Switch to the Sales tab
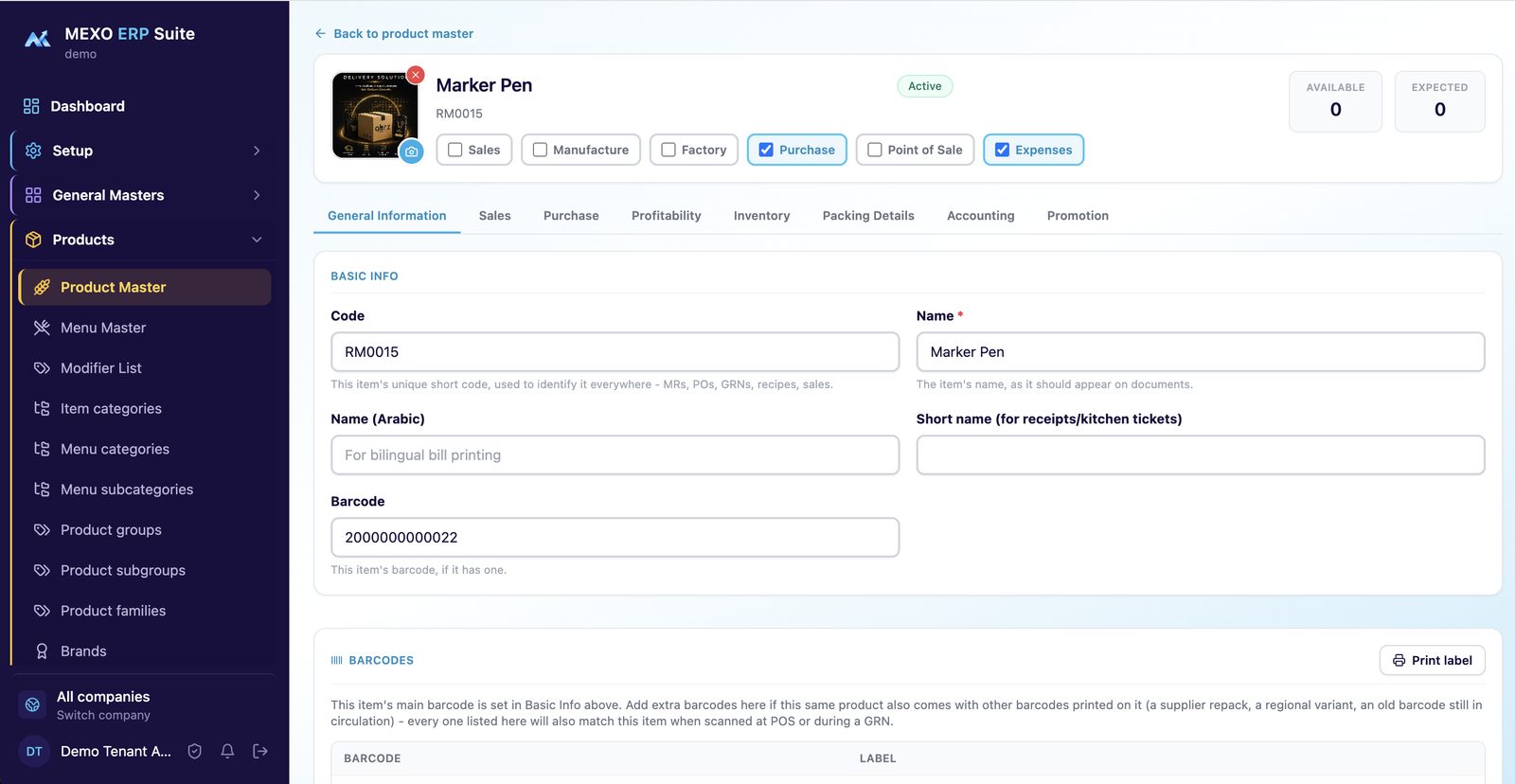The width and height of the screenshot is (1515, 784). pyautogui.click(x=494, y=216)
